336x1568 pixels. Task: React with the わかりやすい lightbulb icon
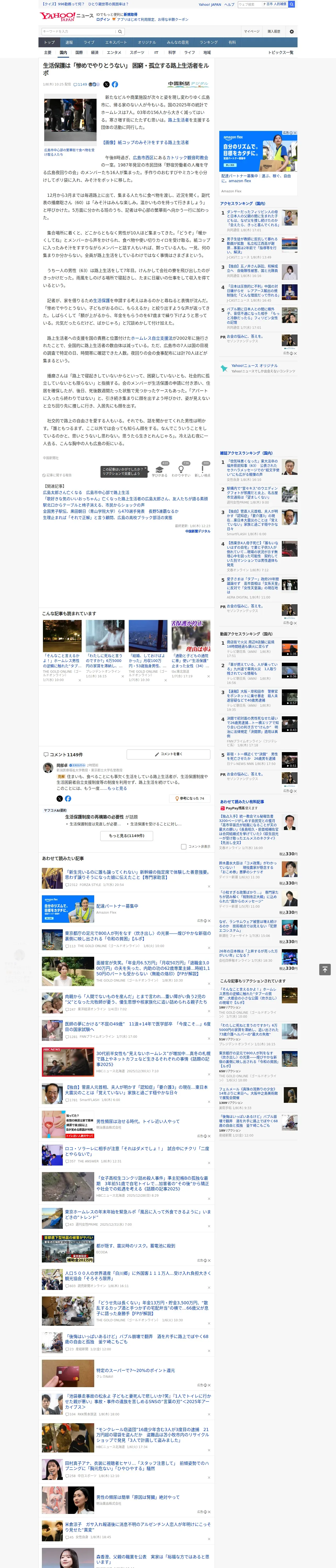point(181,469)
